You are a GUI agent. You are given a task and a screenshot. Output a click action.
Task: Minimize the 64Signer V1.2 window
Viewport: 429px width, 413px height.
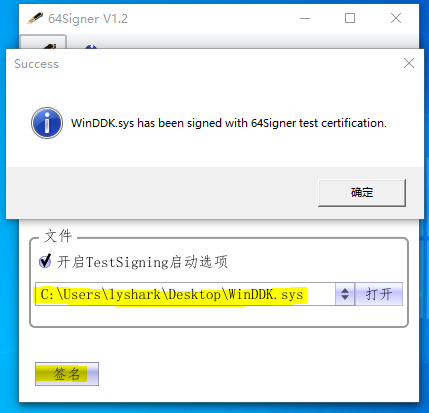305,18
